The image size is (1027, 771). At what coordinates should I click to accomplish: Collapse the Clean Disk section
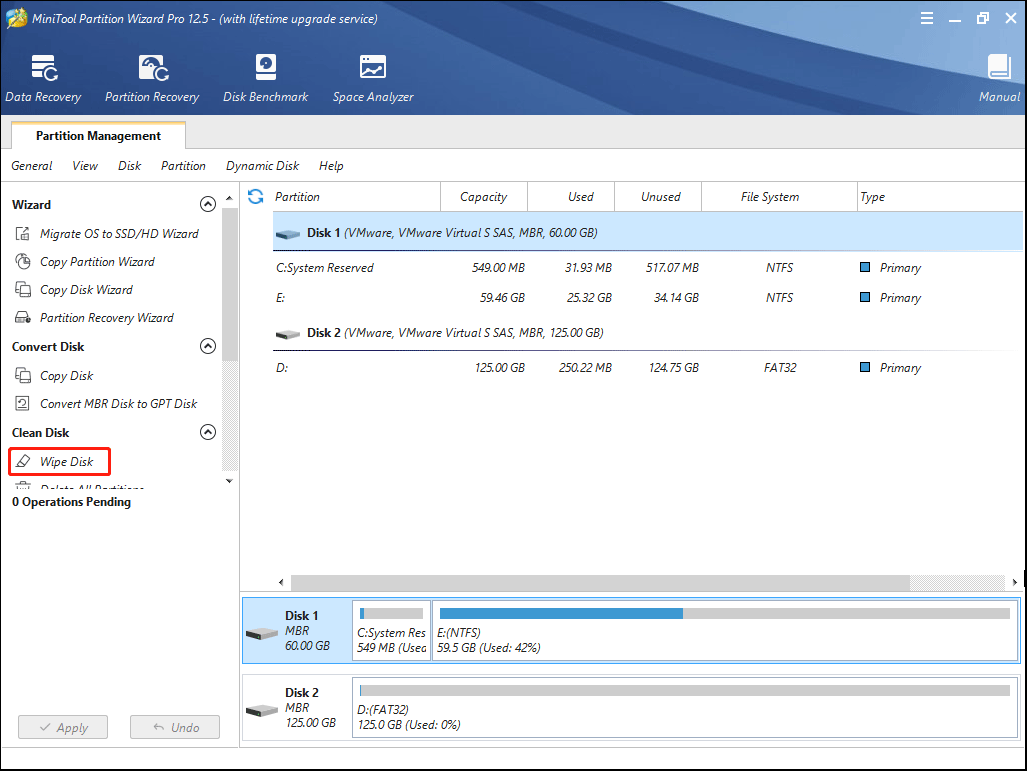(208, 432)
